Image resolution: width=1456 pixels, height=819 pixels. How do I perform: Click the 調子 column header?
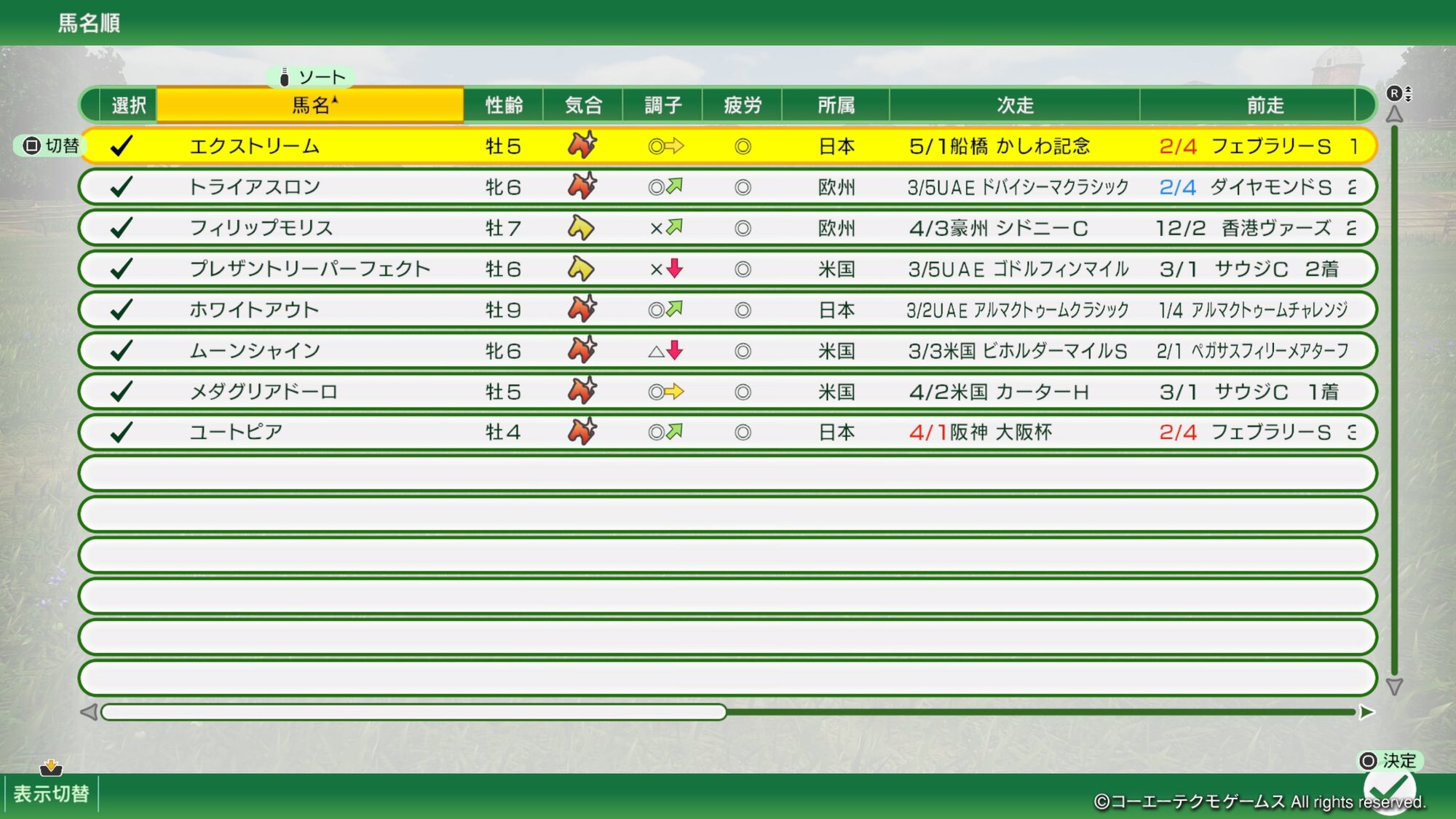pyautogui.click(x=662, y=106)
